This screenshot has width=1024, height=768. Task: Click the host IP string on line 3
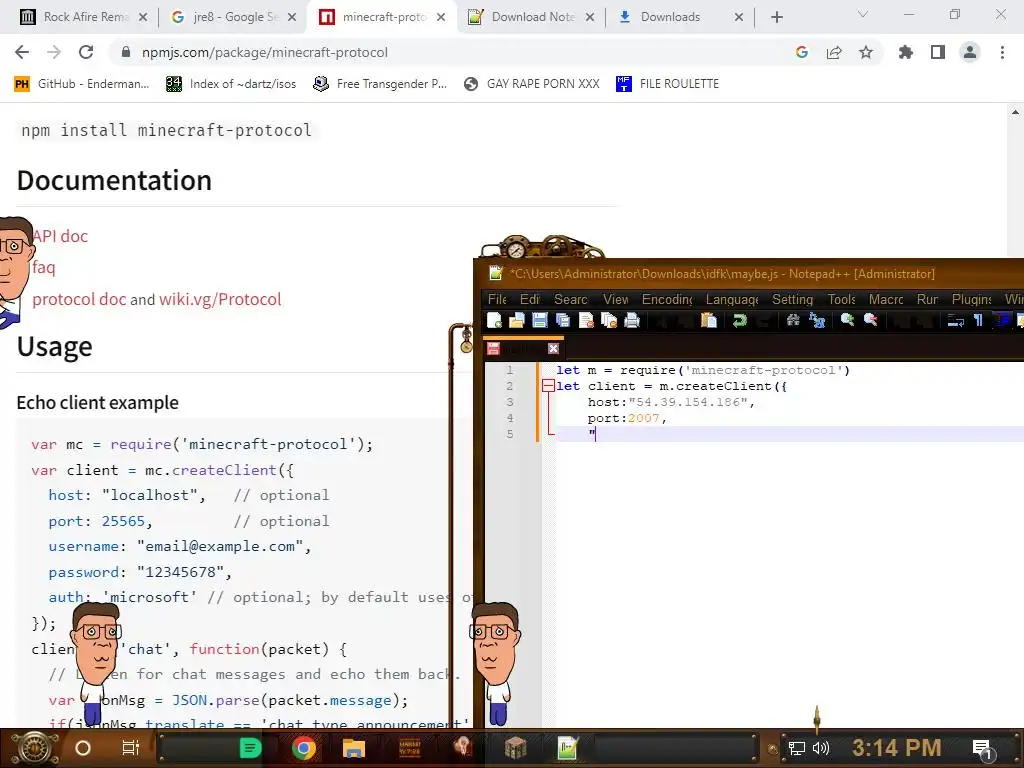pos(688,402)
